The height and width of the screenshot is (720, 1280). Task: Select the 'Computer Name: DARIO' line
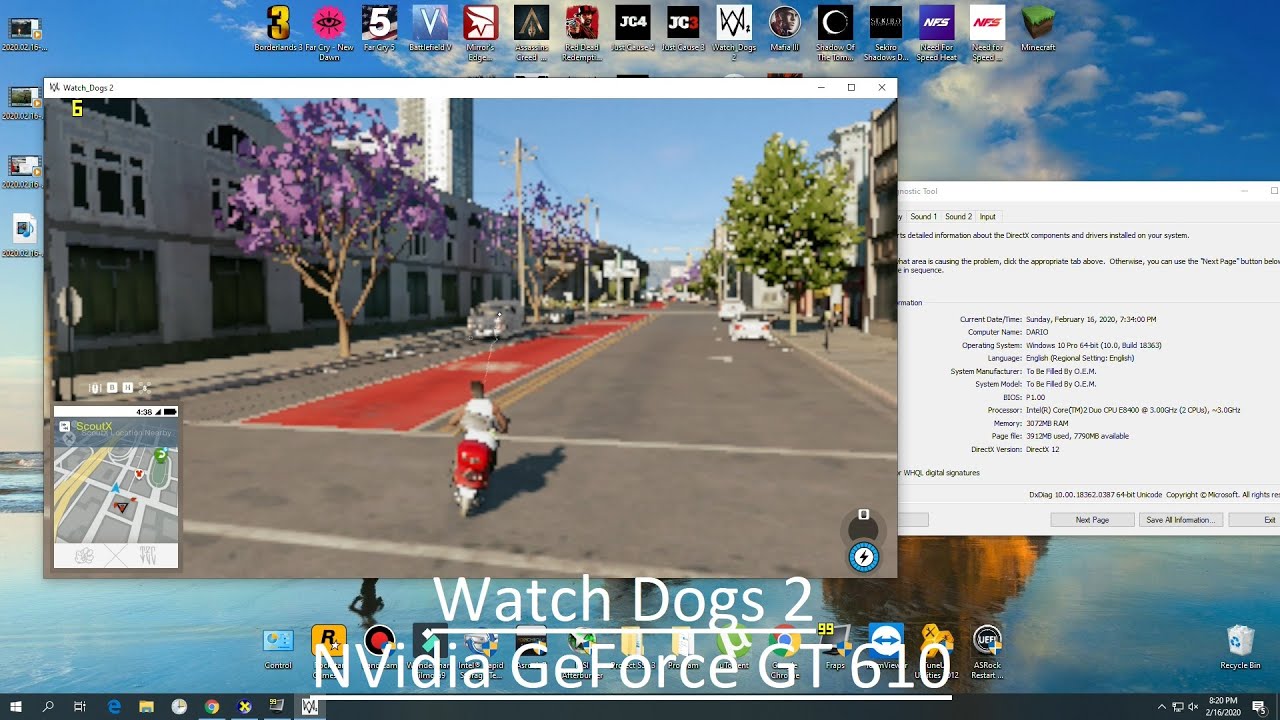pos(1008,332)
